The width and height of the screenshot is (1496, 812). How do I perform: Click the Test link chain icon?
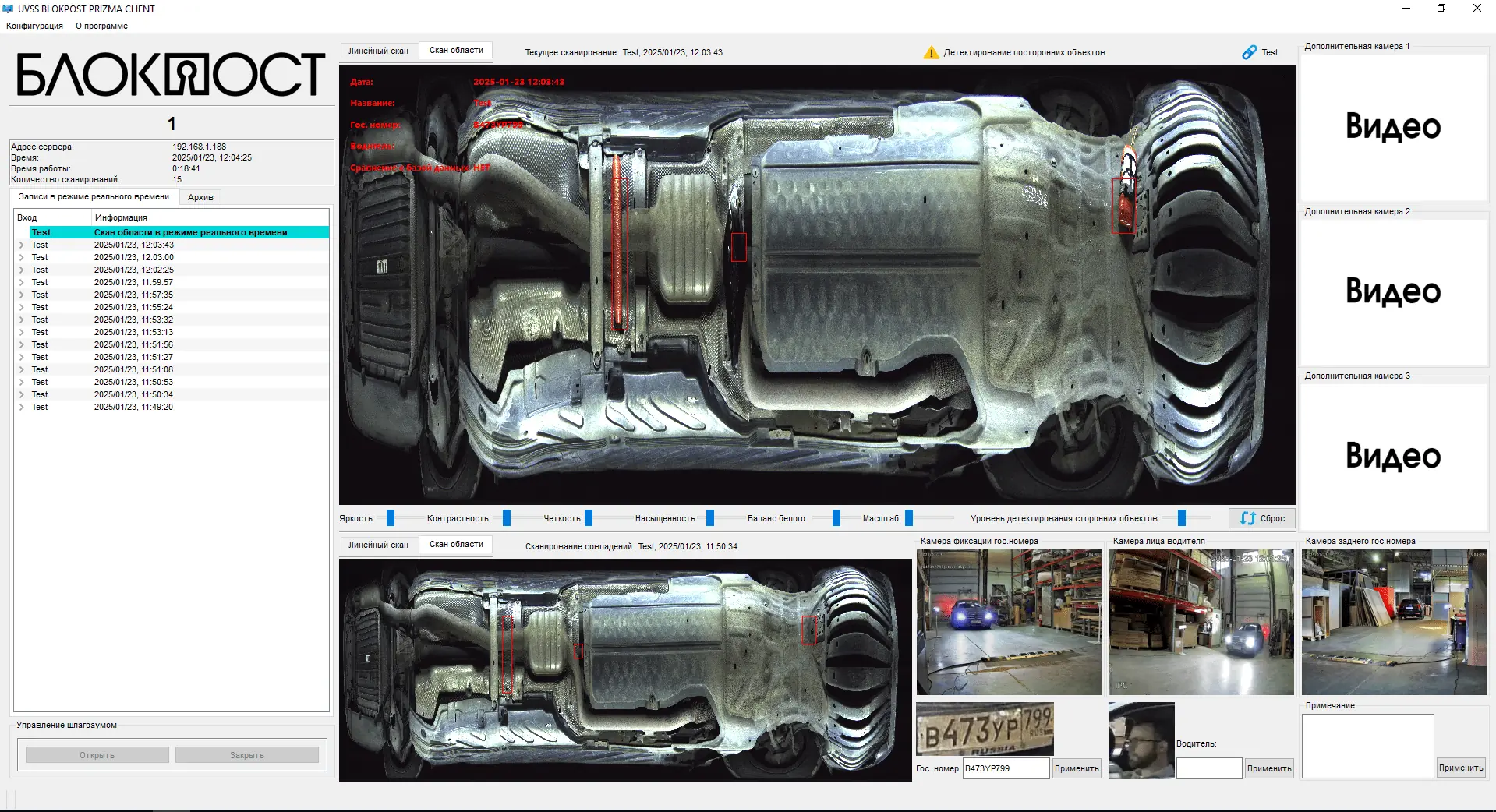pos(1249,52)
